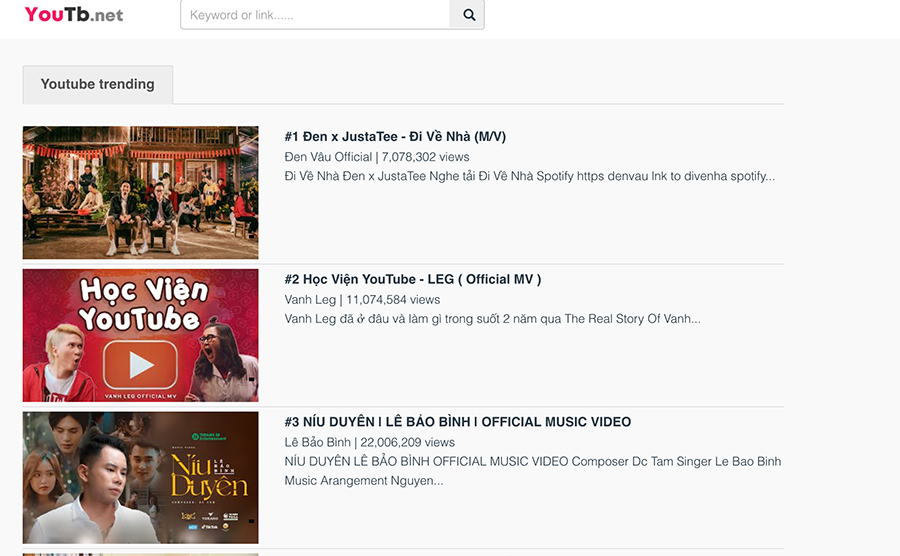
Task: Open title '#1 Đen x JustaTee - Đi Về Nhà'
Action: coord(395,136)
